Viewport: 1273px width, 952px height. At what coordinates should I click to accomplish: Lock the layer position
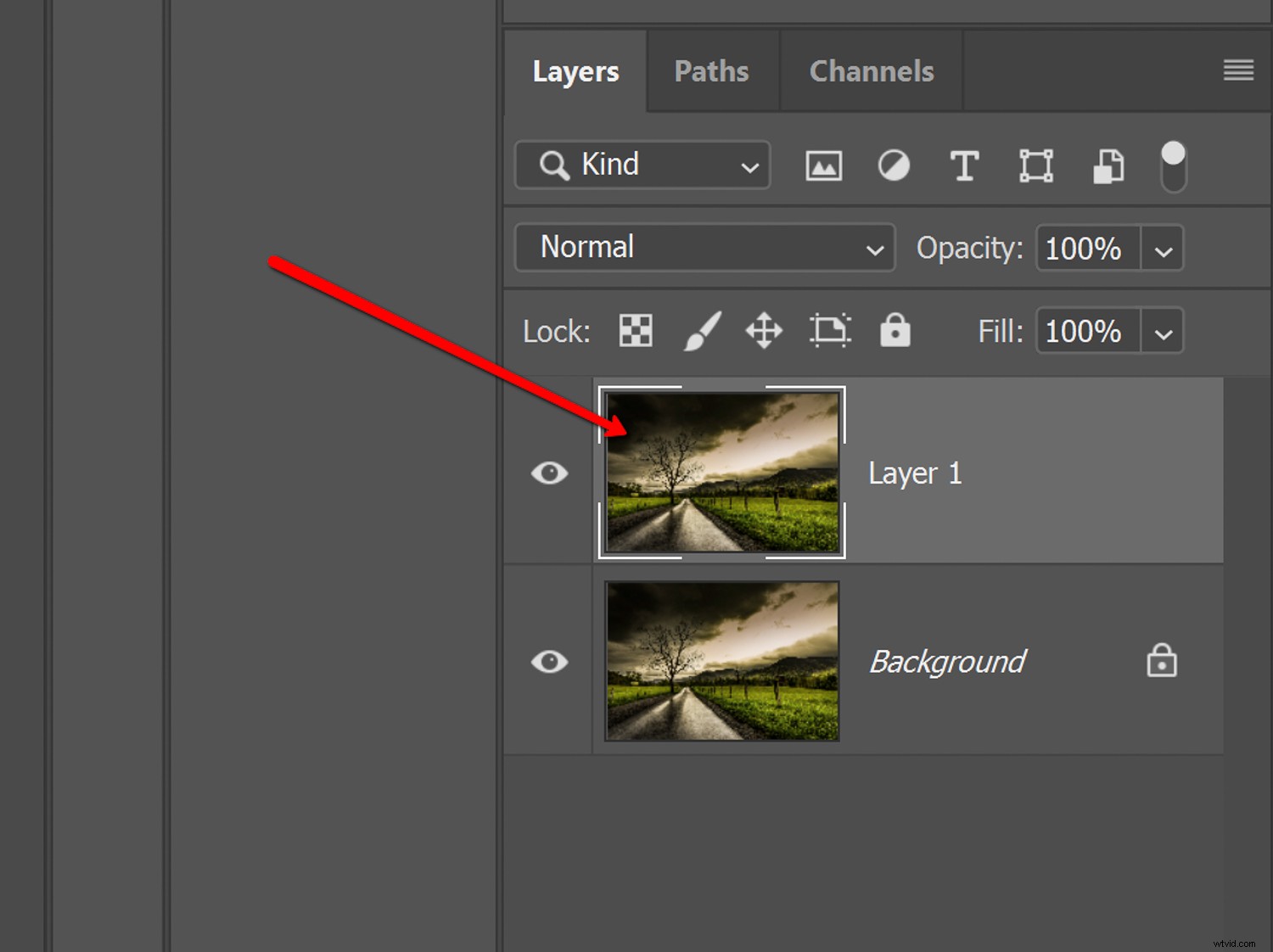click(763, 331)
